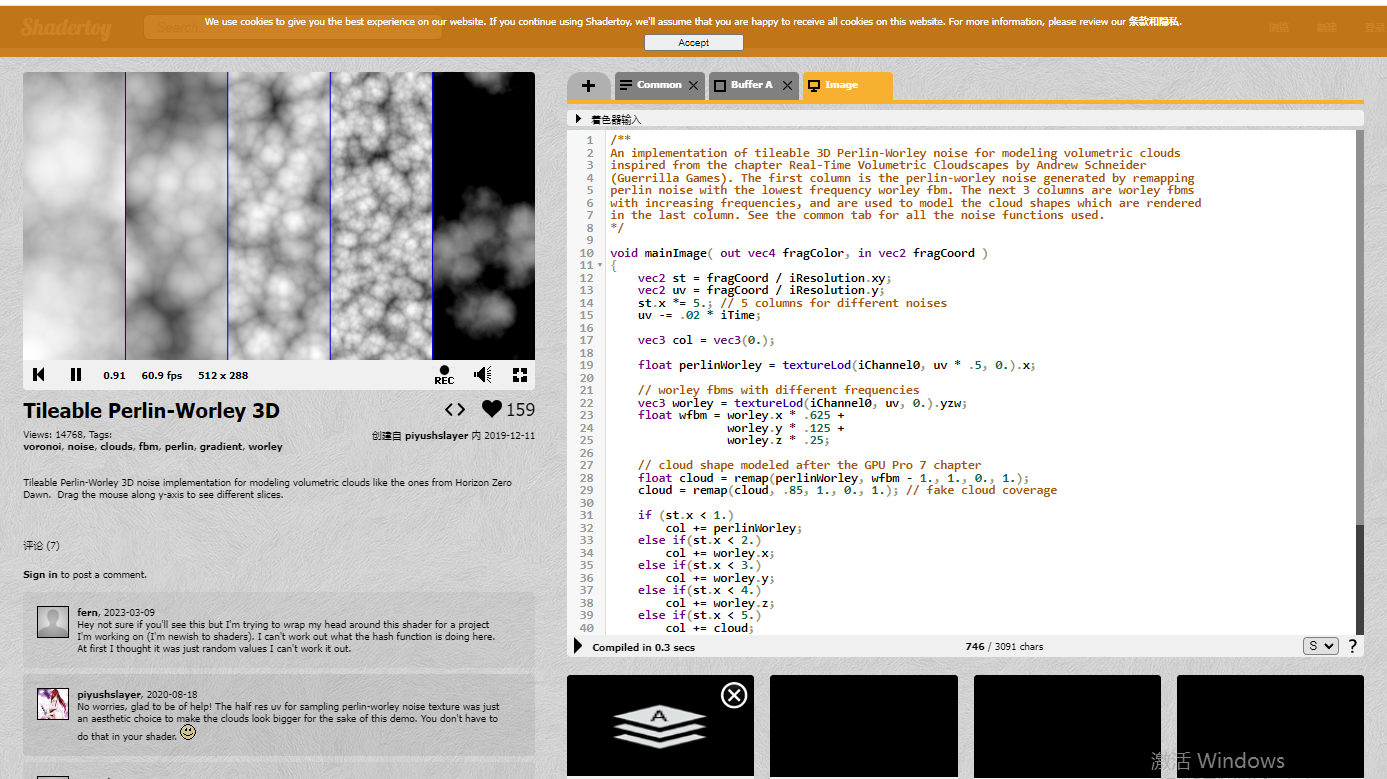Rewind shader time to start
The width and height of the screenshot is (1387, 779).
tap(39, 375)
